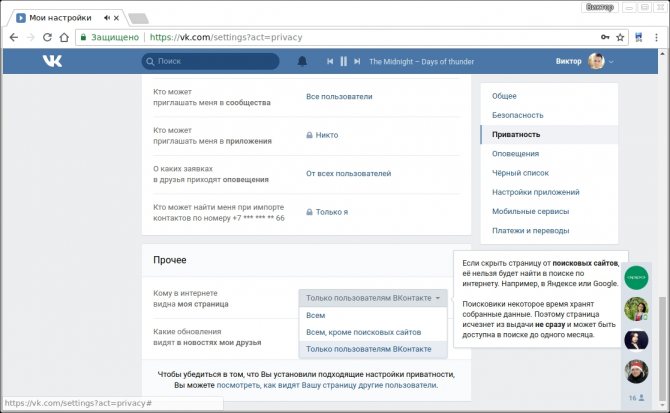Close the Мои настройки tab
The height and width of the screenshot is (413, 670).
pos(116,18)
